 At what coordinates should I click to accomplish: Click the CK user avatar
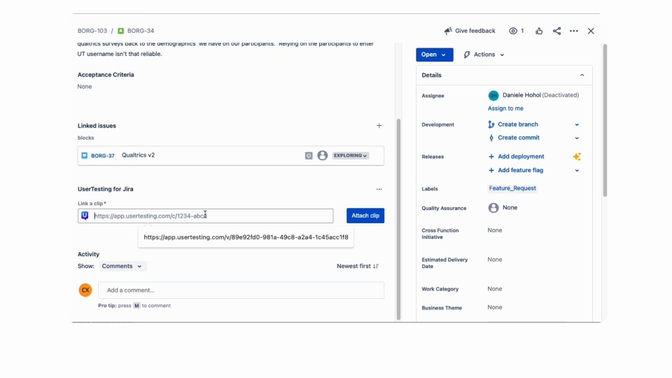click(85, 290)
